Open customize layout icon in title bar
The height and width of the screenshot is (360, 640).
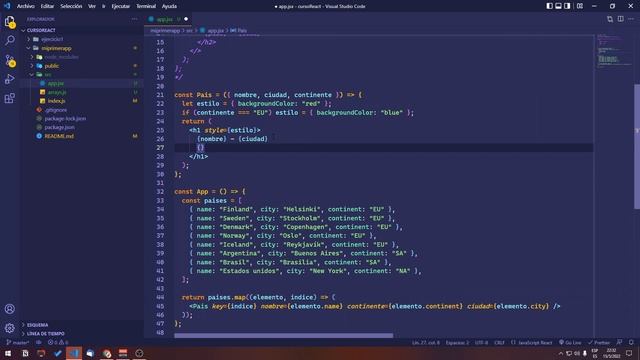(580, 6)
